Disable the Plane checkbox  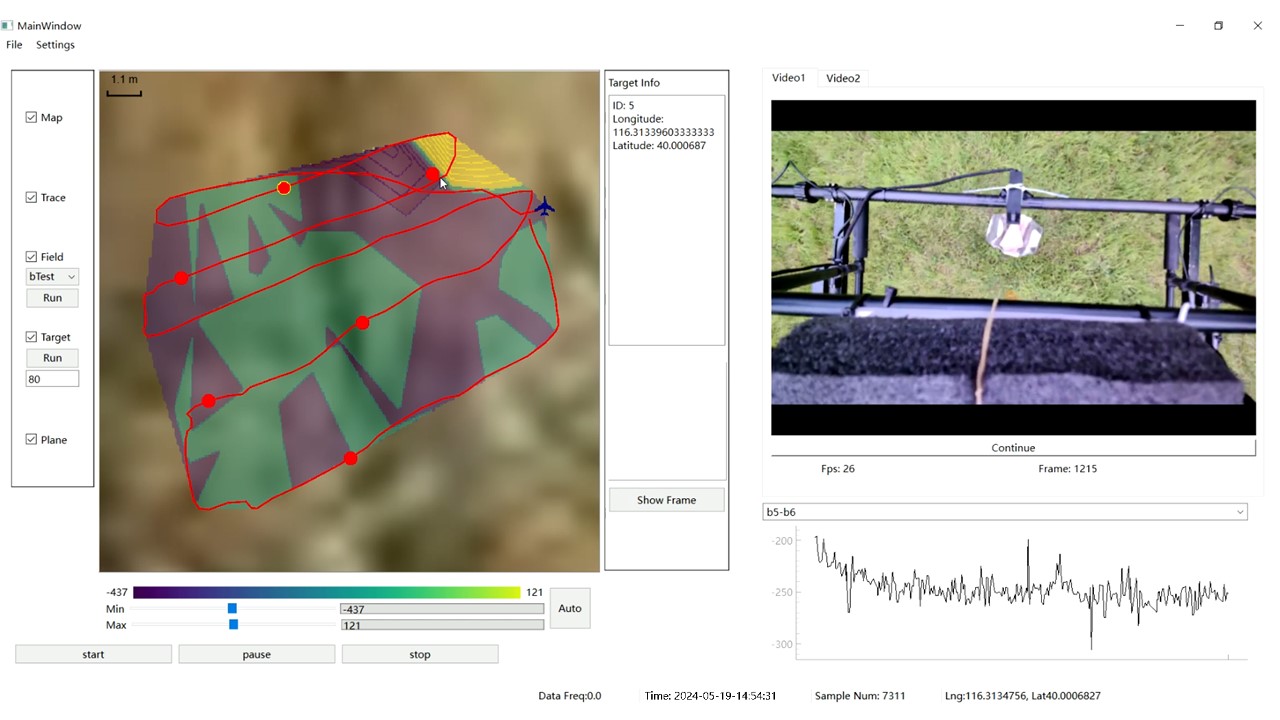pyautogui.click(x=32, y=440)
